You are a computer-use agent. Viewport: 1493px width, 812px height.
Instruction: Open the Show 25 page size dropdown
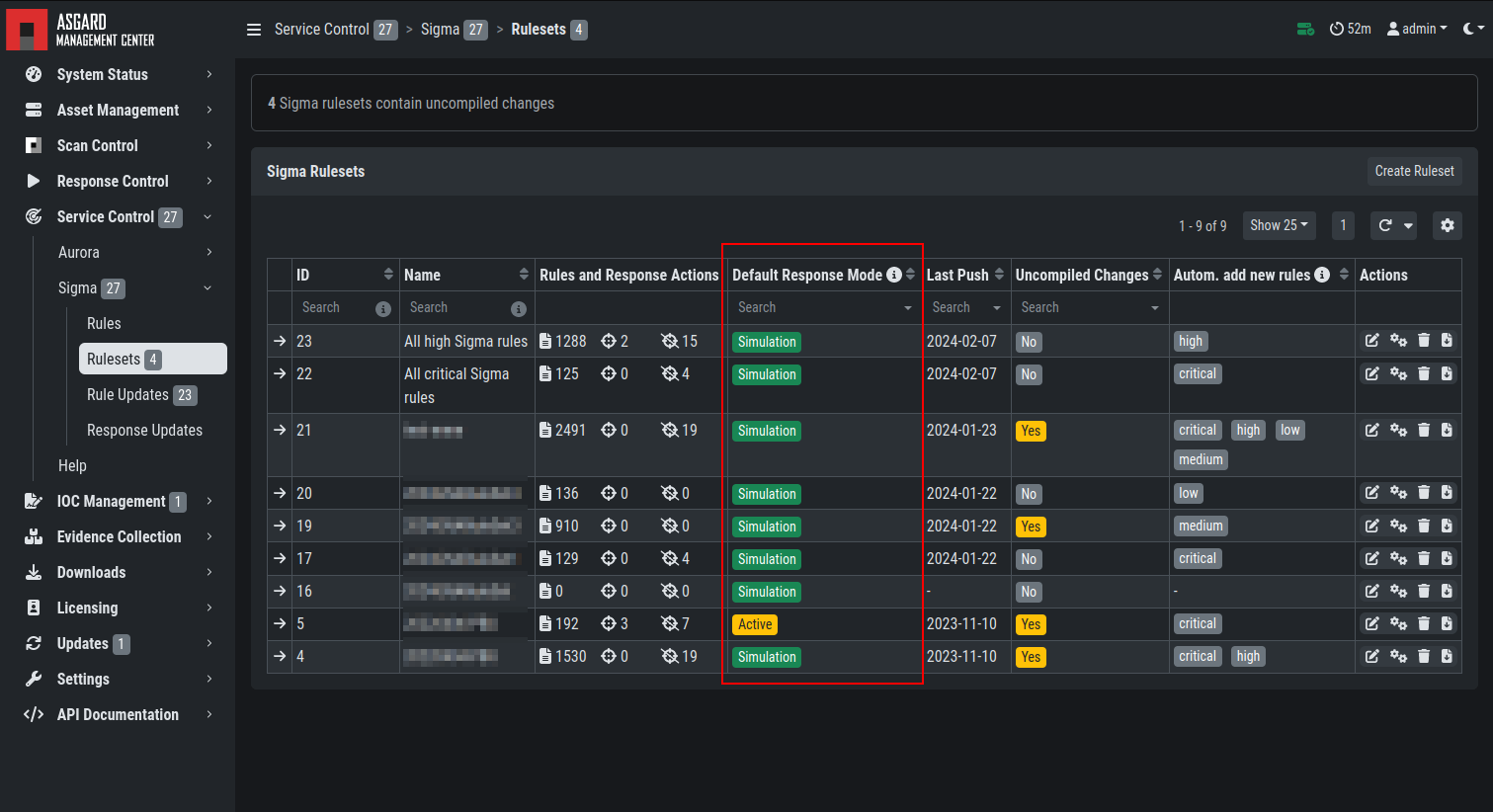coord(1279,225)
